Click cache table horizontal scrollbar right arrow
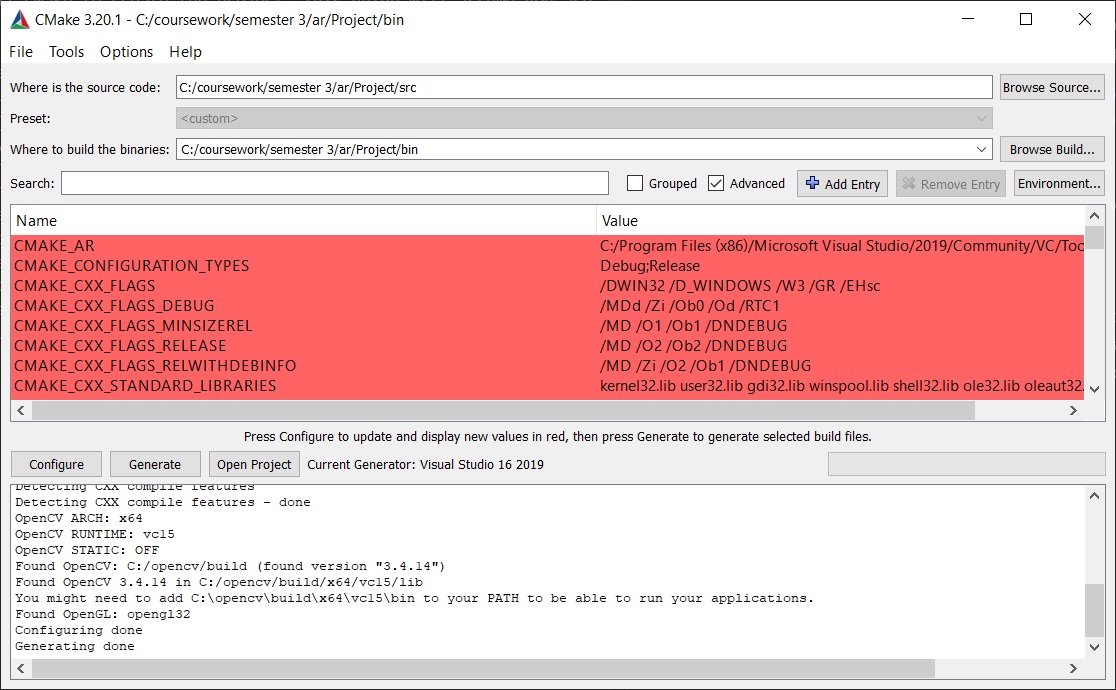This screenshot has height=690, width=1116. pos(1073,411)
